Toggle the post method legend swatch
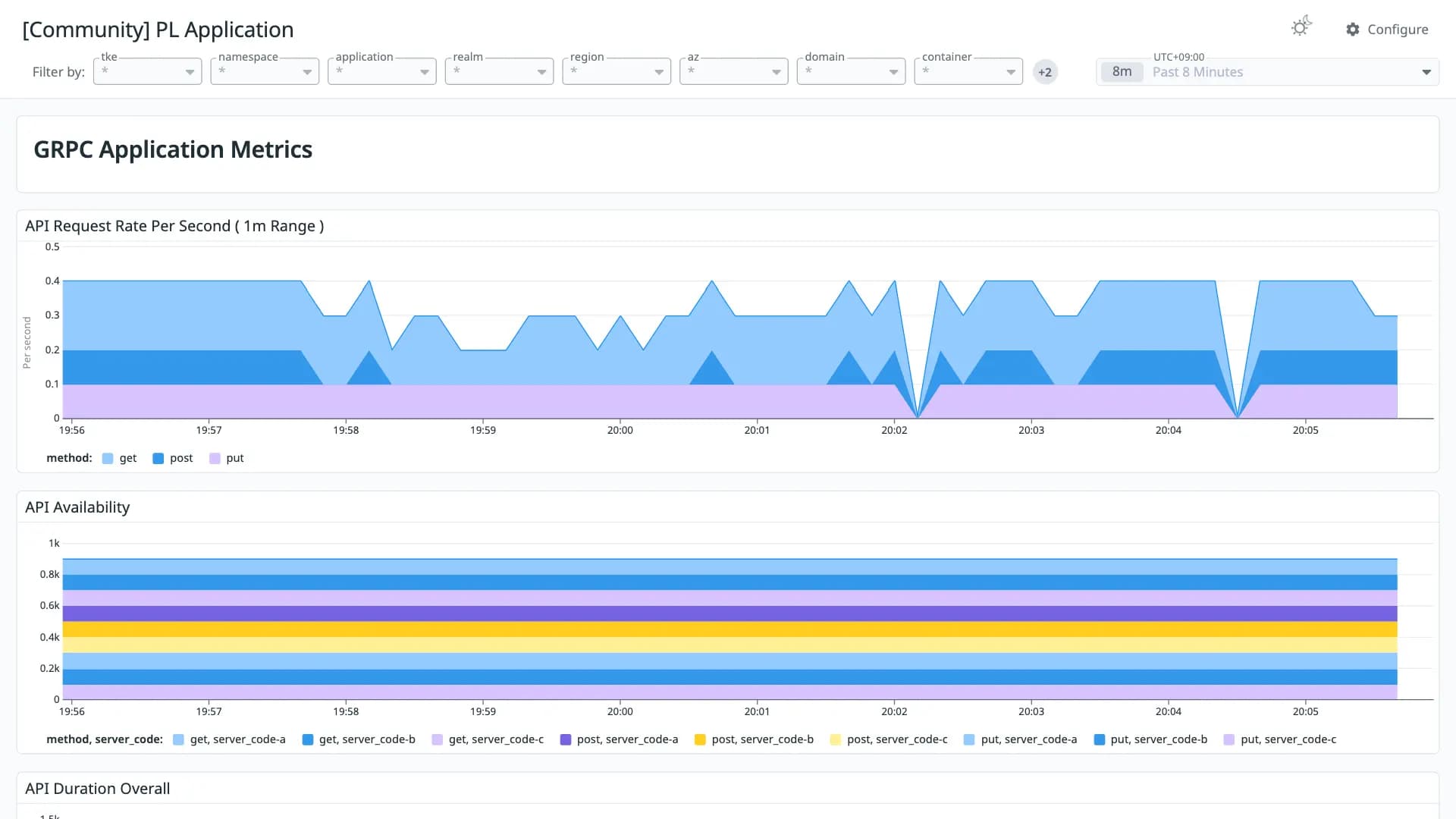Viewport: 1456px width, 819px height. [x=158, y=458]
